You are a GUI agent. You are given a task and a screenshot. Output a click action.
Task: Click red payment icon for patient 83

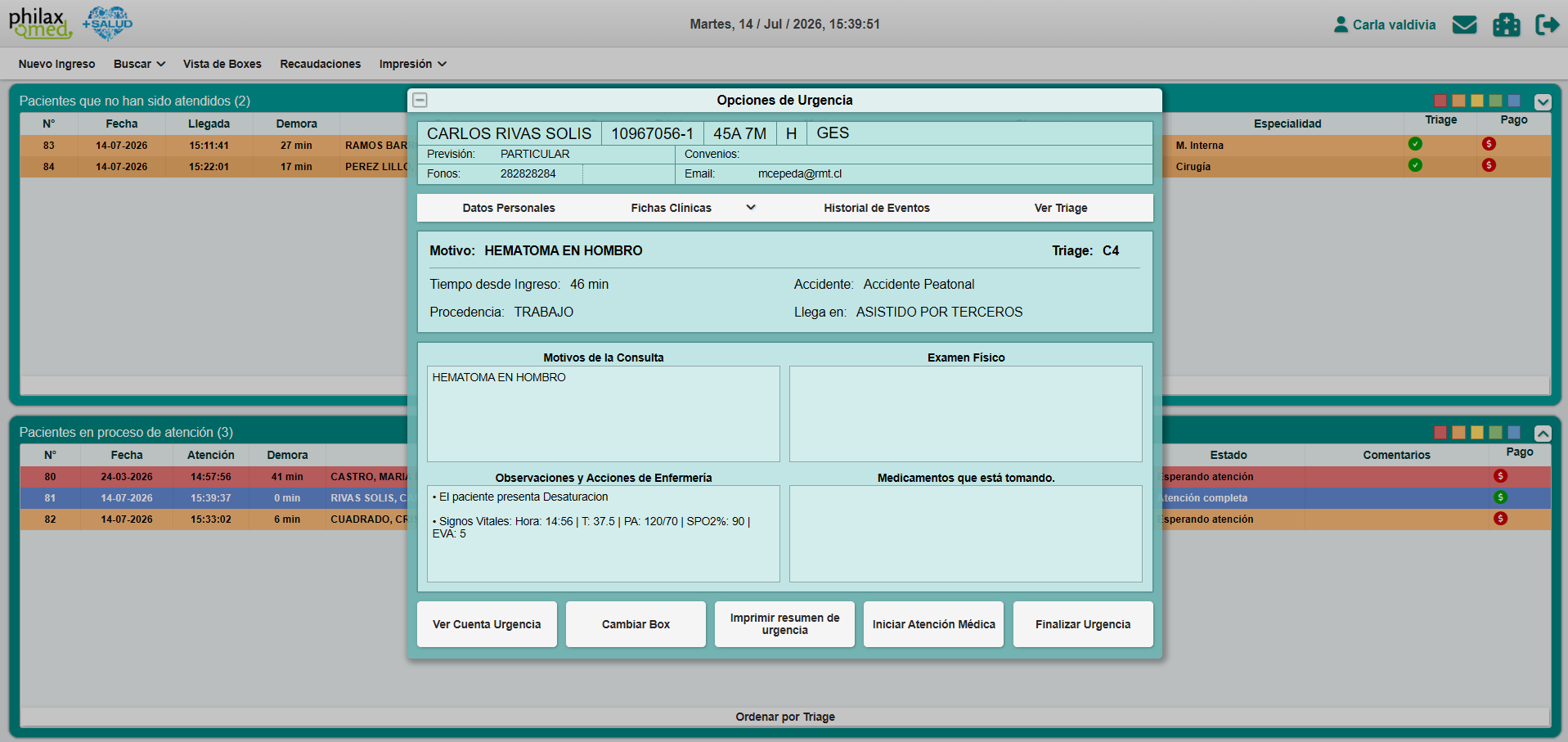1489,144
